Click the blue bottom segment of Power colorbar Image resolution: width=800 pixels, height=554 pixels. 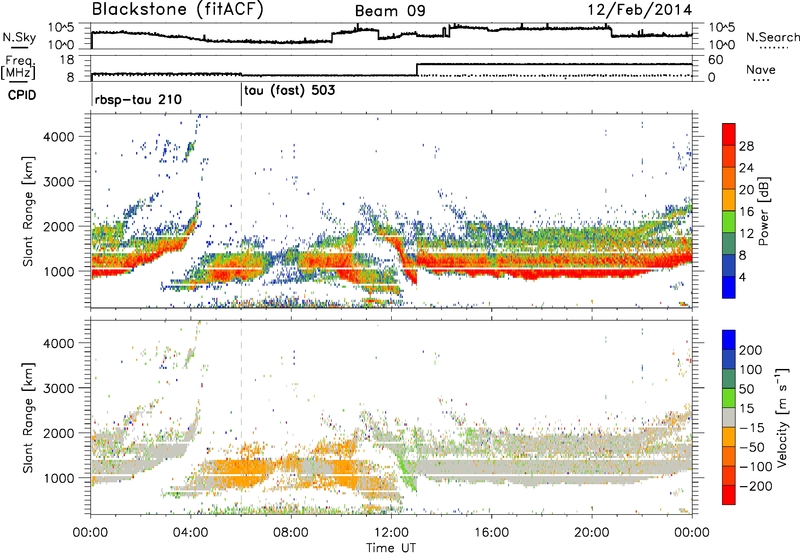tap(729, 287)
